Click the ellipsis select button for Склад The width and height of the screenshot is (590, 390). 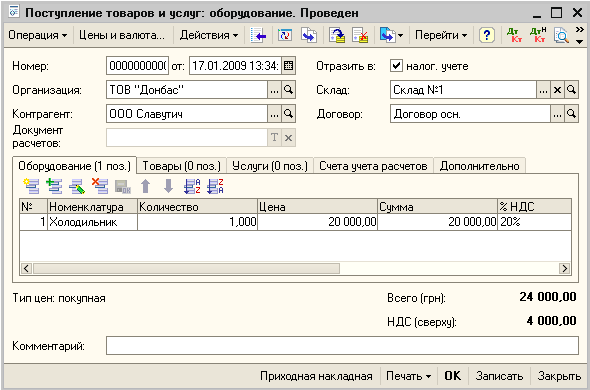[x=543, y=90]
